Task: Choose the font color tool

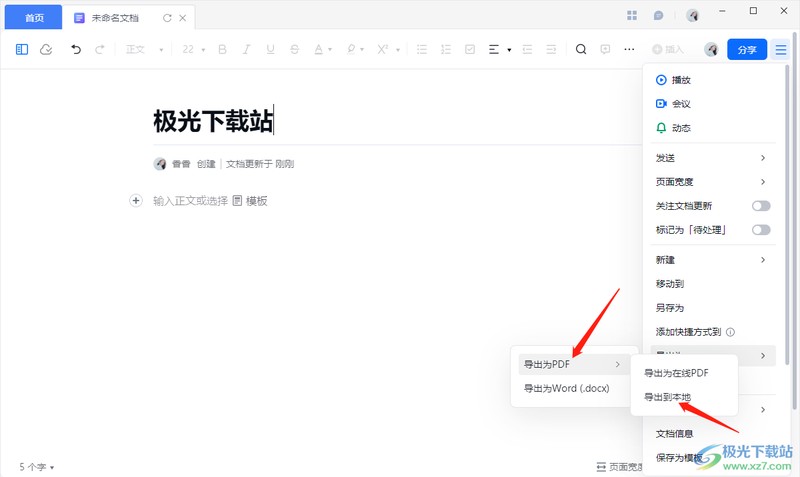Action: [x=318, y=49]
